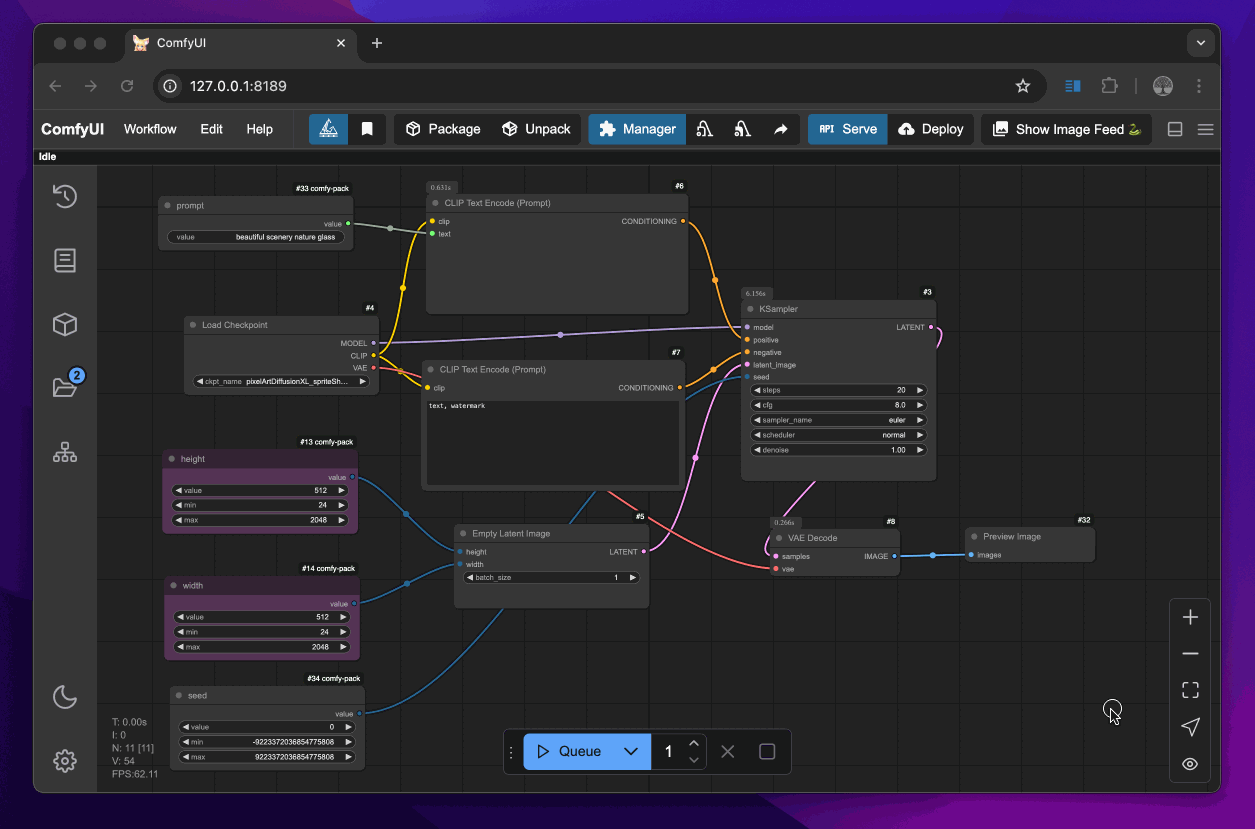Collapse the KSampler node via title dot

click(x=751, y=309)
